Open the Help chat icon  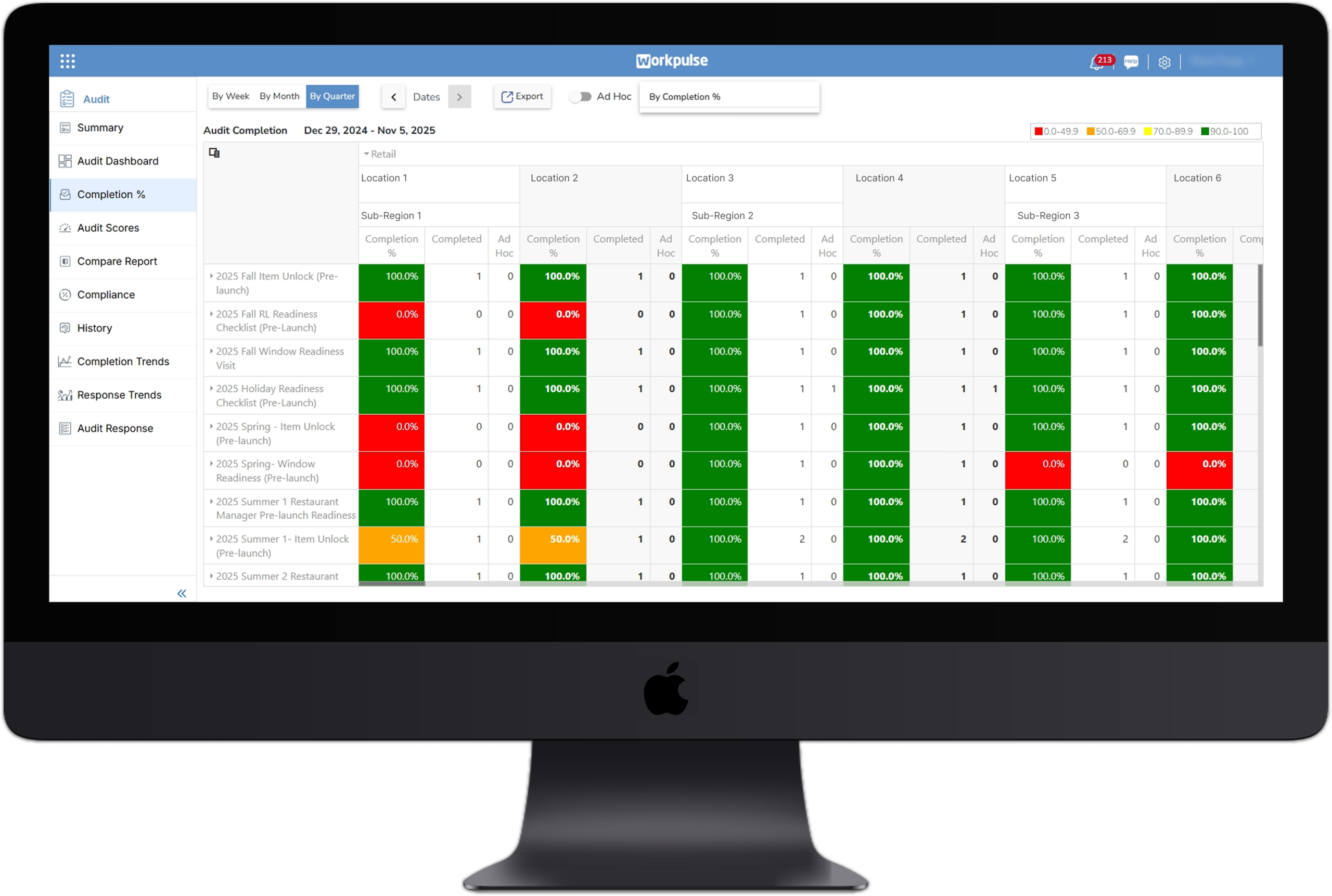click(x=1131, y=62)
